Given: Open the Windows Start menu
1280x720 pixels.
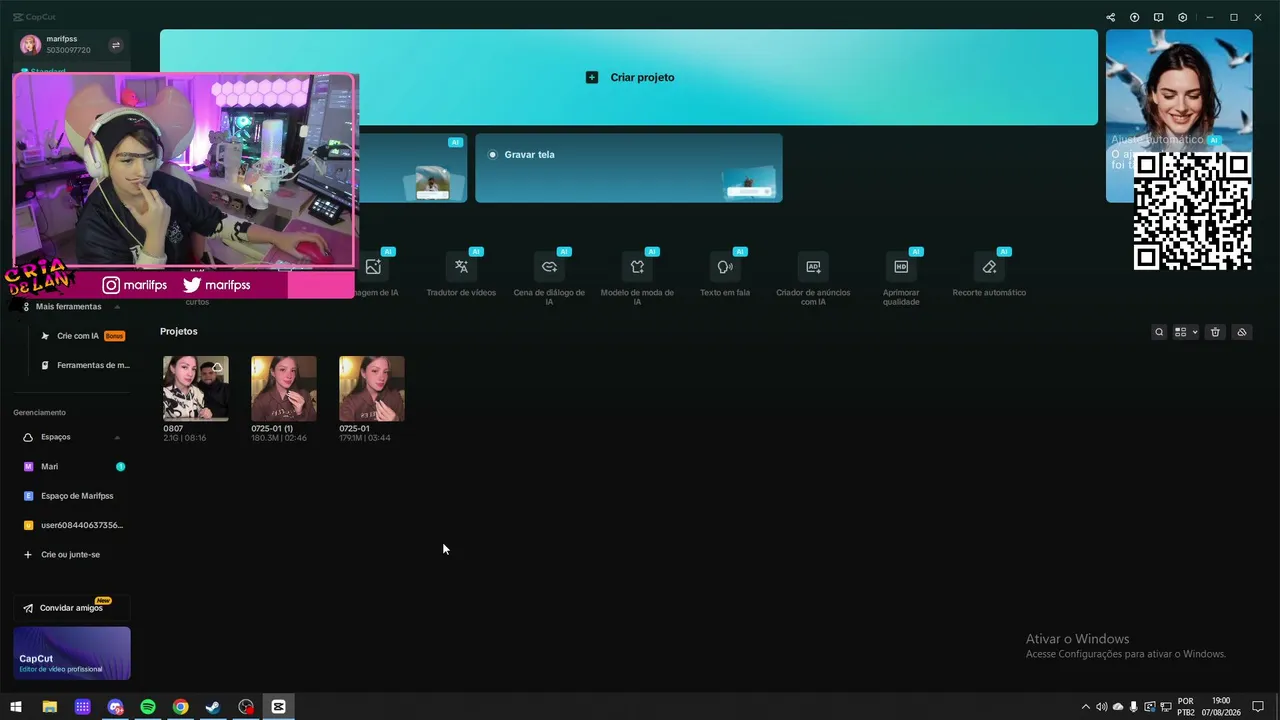Looking at the screenshot, I should pyautogui.click(x=16, y=707).
